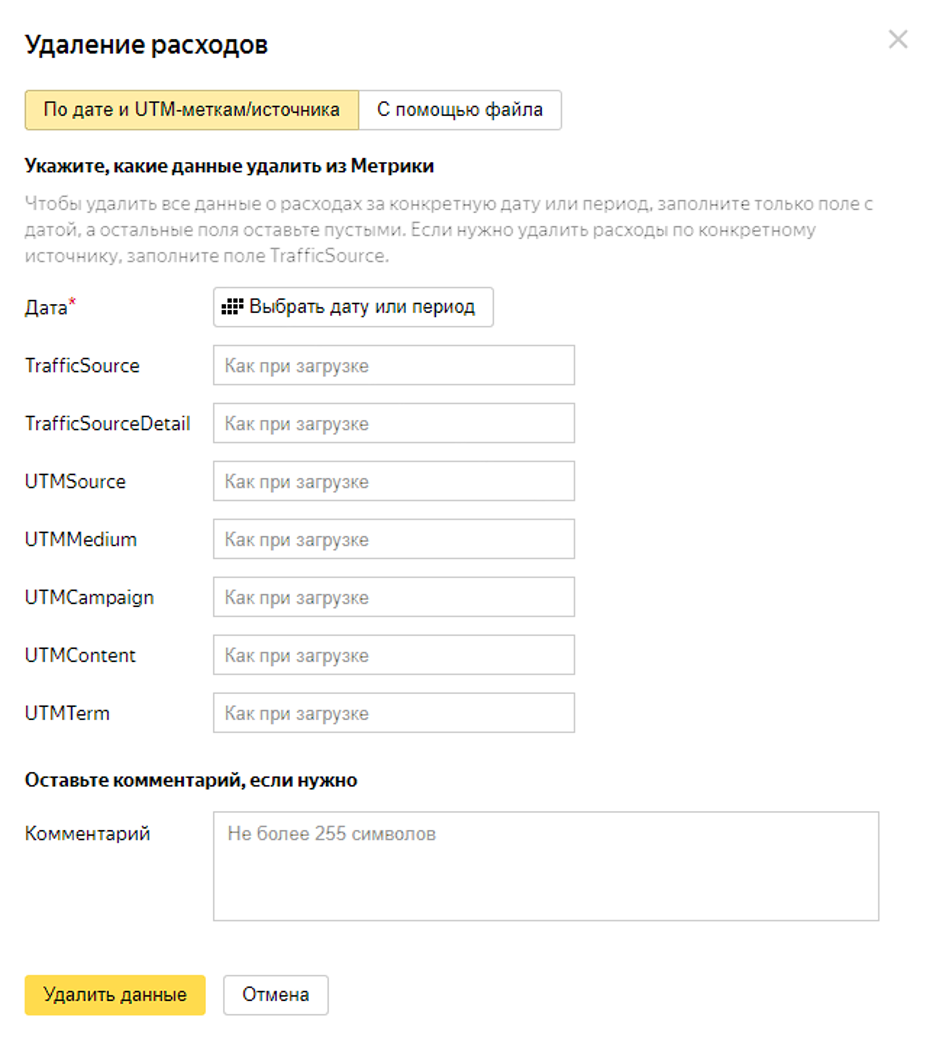The image size is (936, 1044).
Task: Activate the UTMContent input field
Action: 394,656
